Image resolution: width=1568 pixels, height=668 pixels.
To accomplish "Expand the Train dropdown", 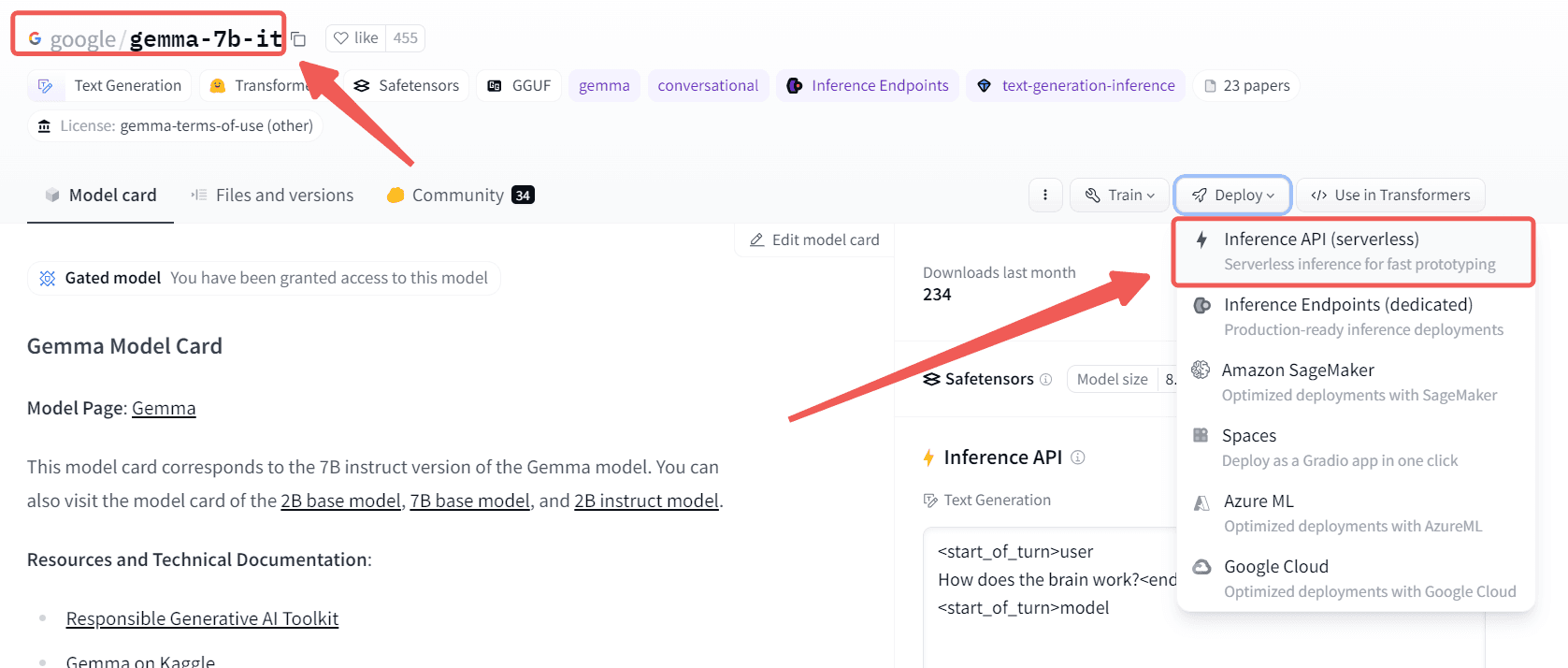I will [1119, 195].
